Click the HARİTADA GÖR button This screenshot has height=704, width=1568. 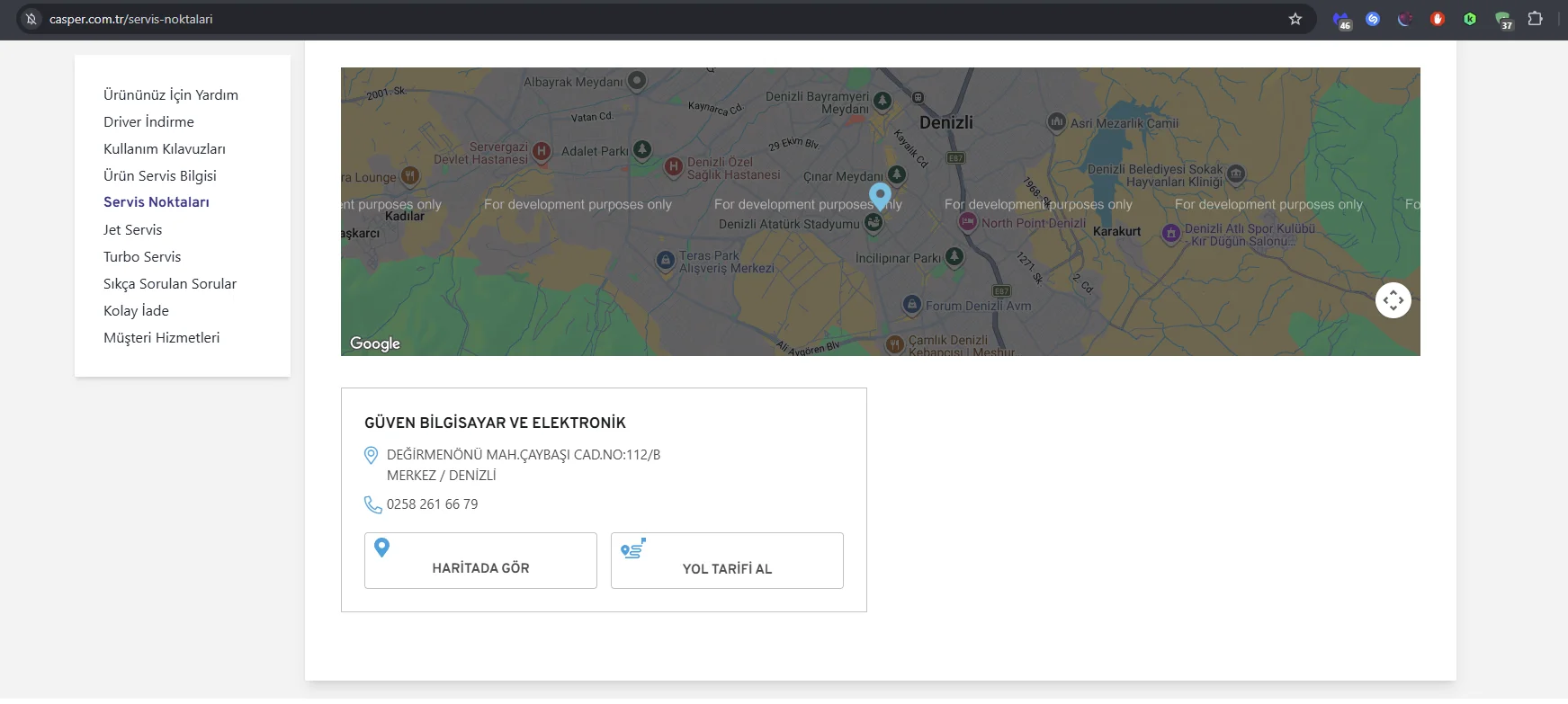tap(480, 561)
